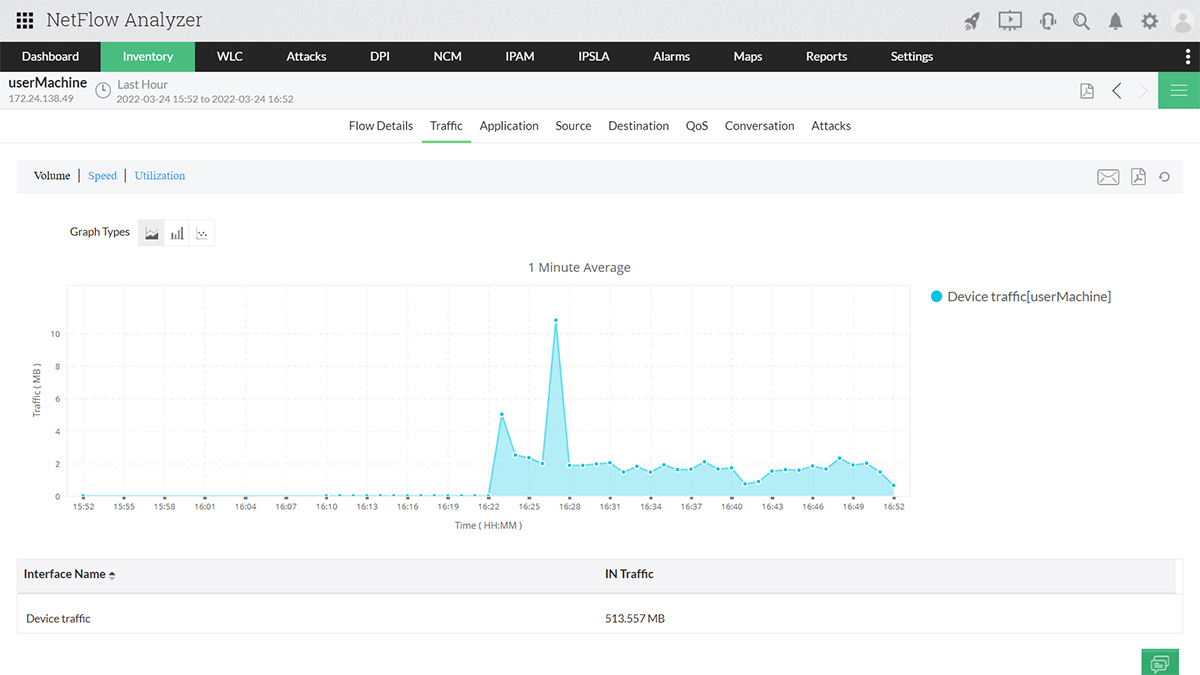Switch to the scatter graph type
1200x675 pixels.
(202, 233)
